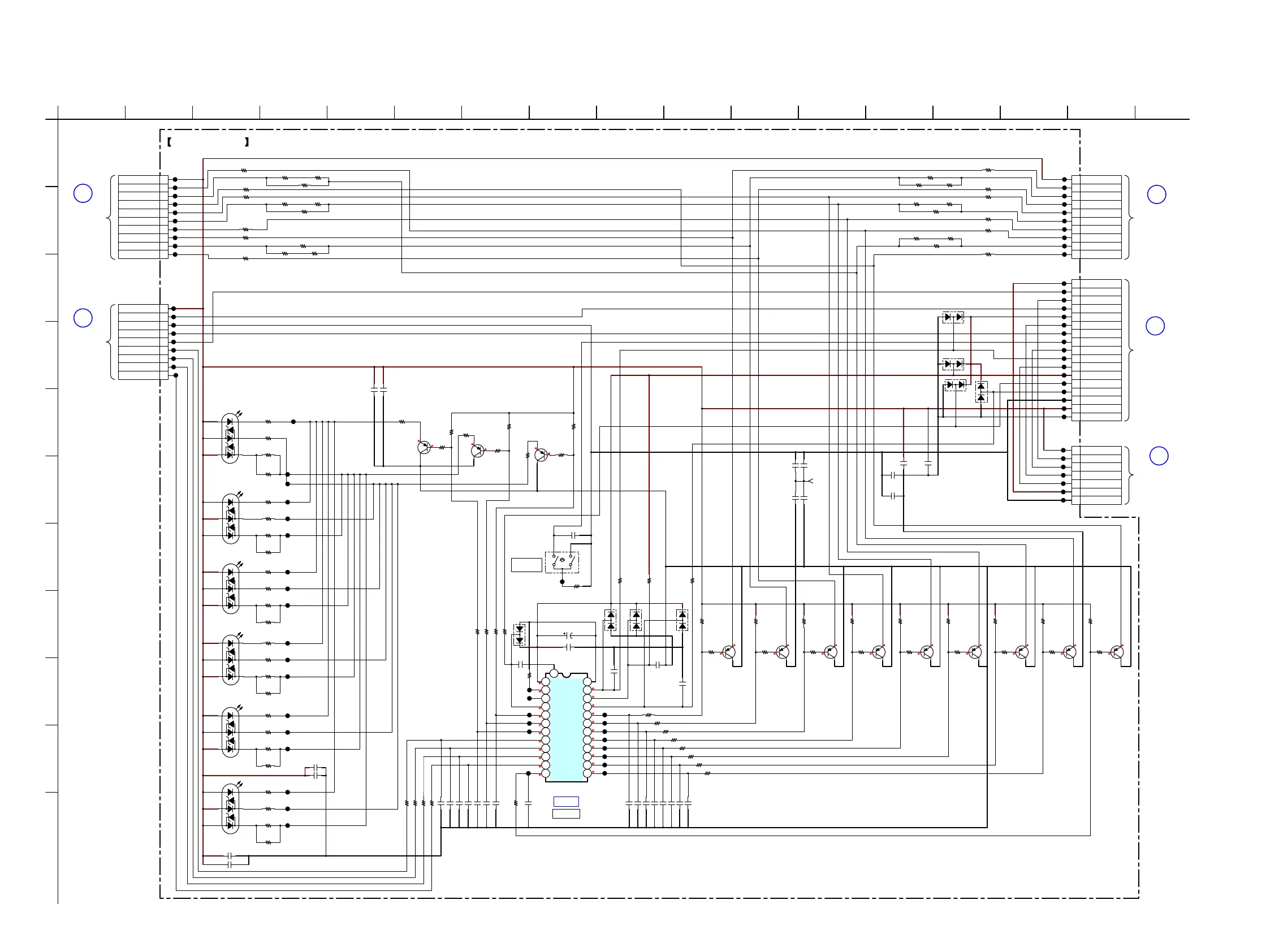The width and height of the screenshot is (1266, 952).
Task: Click the blue circle beside second left connector
Action: (x=83, y=318)
